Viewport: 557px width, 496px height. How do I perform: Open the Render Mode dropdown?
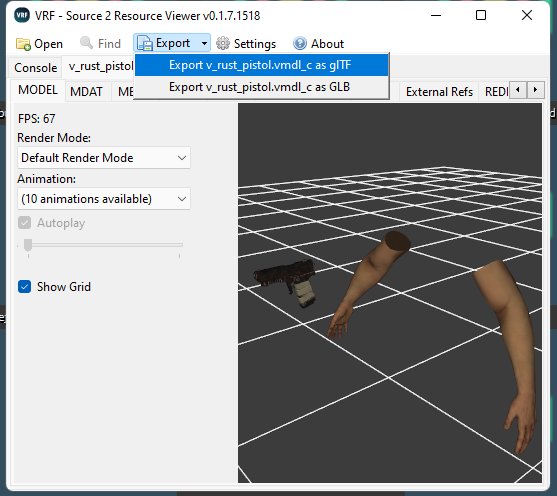(x=104, y=158)
